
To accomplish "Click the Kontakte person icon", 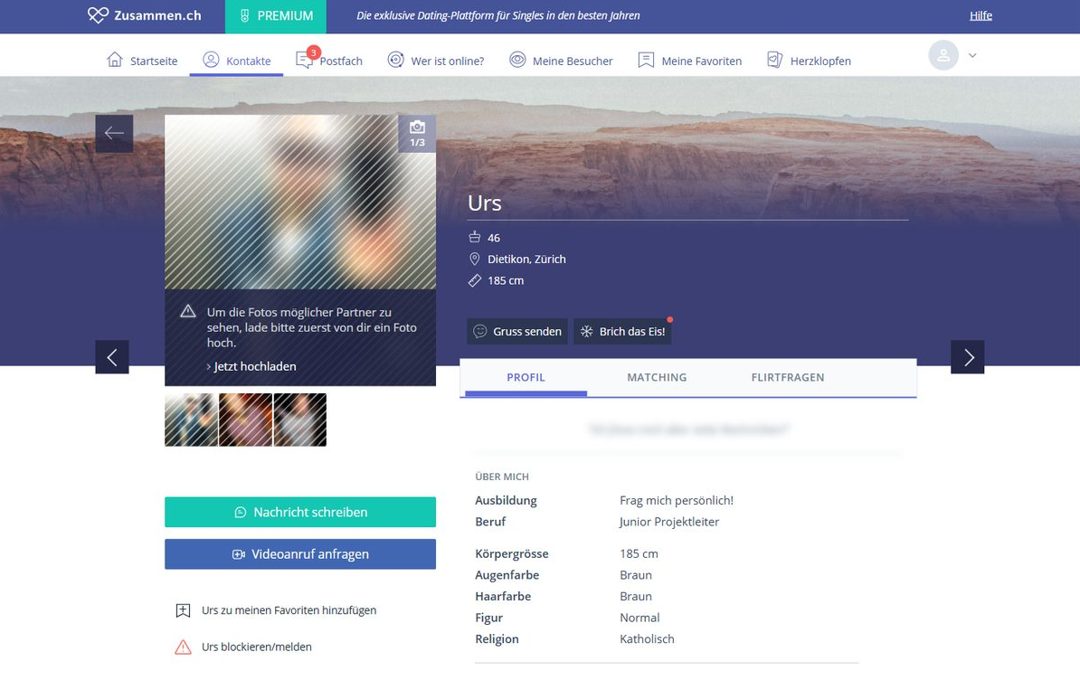I will point(211,60).
